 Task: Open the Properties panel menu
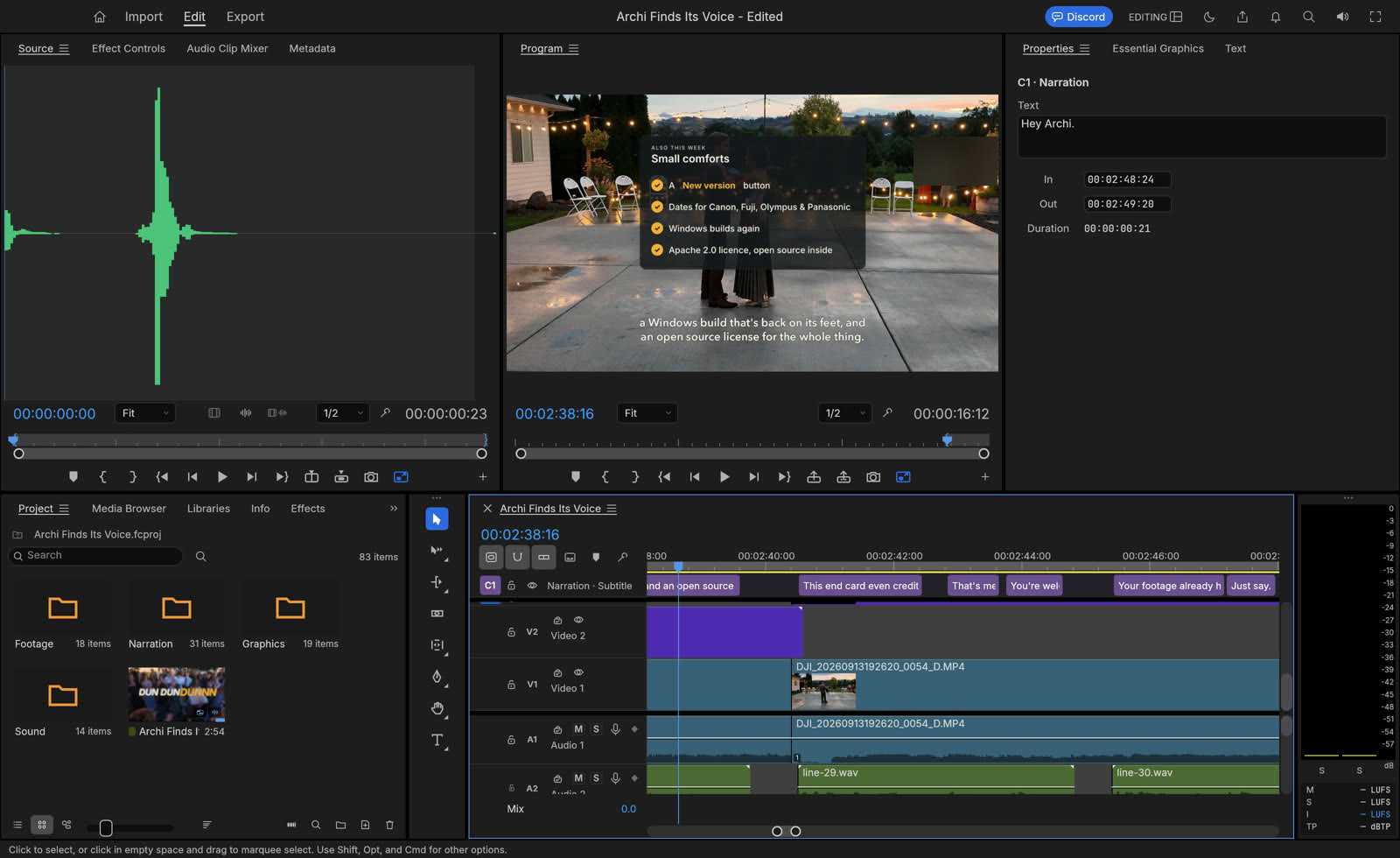[x=1085, y=49]
